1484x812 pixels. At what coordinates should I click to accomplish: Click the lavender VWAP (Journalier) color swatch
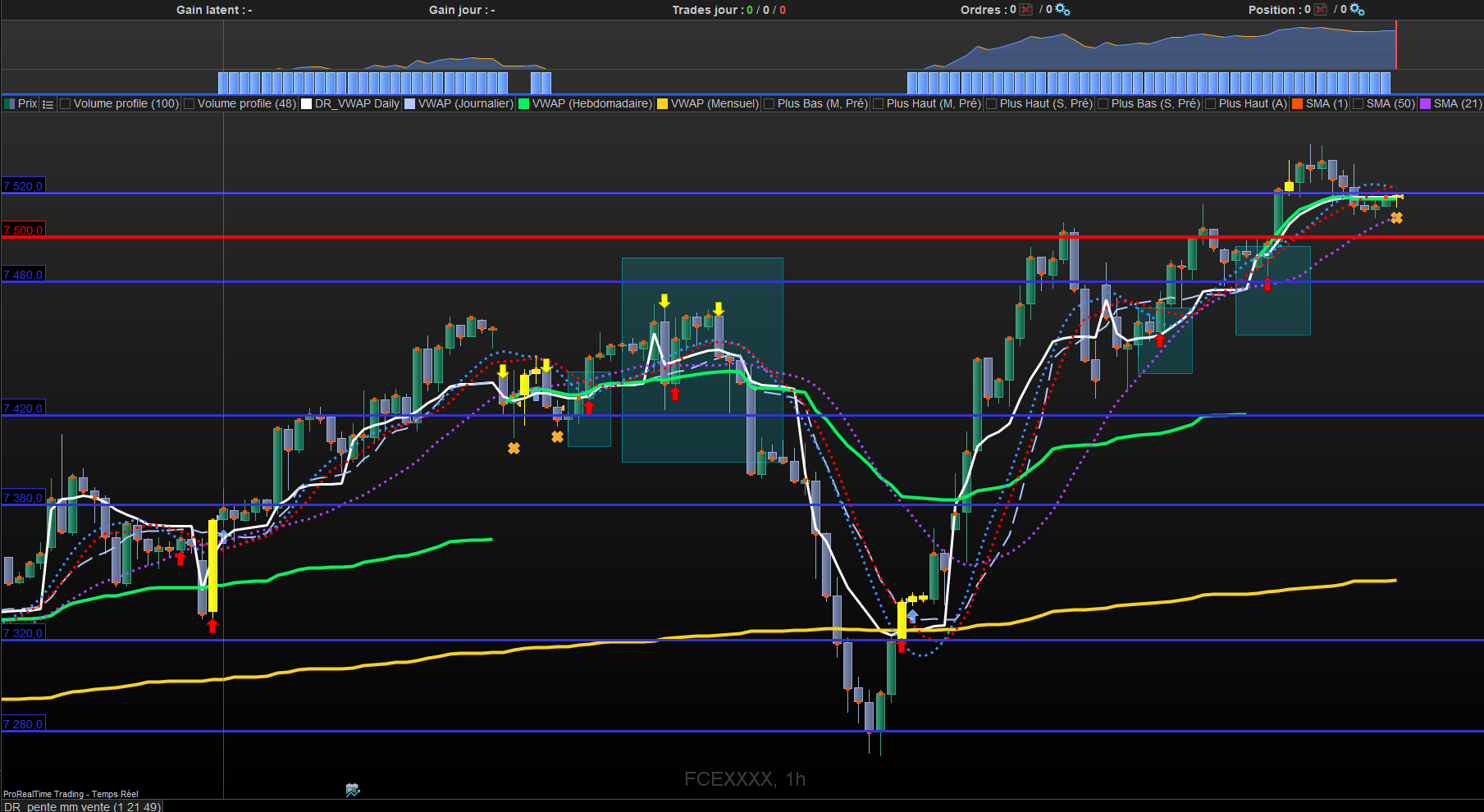click(x=410, y=104)
